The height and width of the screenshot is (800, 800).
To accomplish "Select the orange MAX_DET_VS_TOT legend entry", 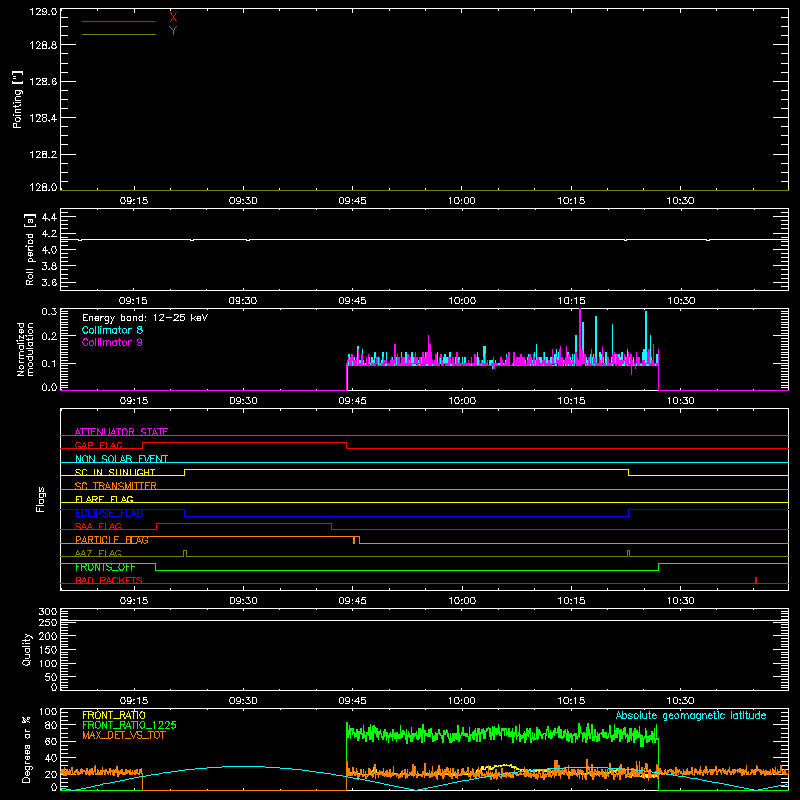I will coord(124,735).
